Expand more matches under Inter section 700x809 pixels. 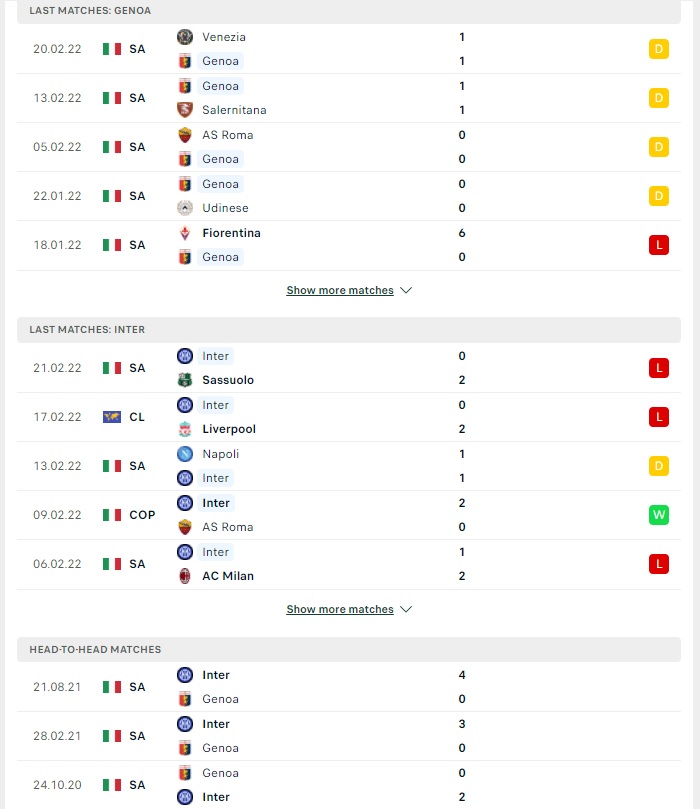[x=340, y=609]
